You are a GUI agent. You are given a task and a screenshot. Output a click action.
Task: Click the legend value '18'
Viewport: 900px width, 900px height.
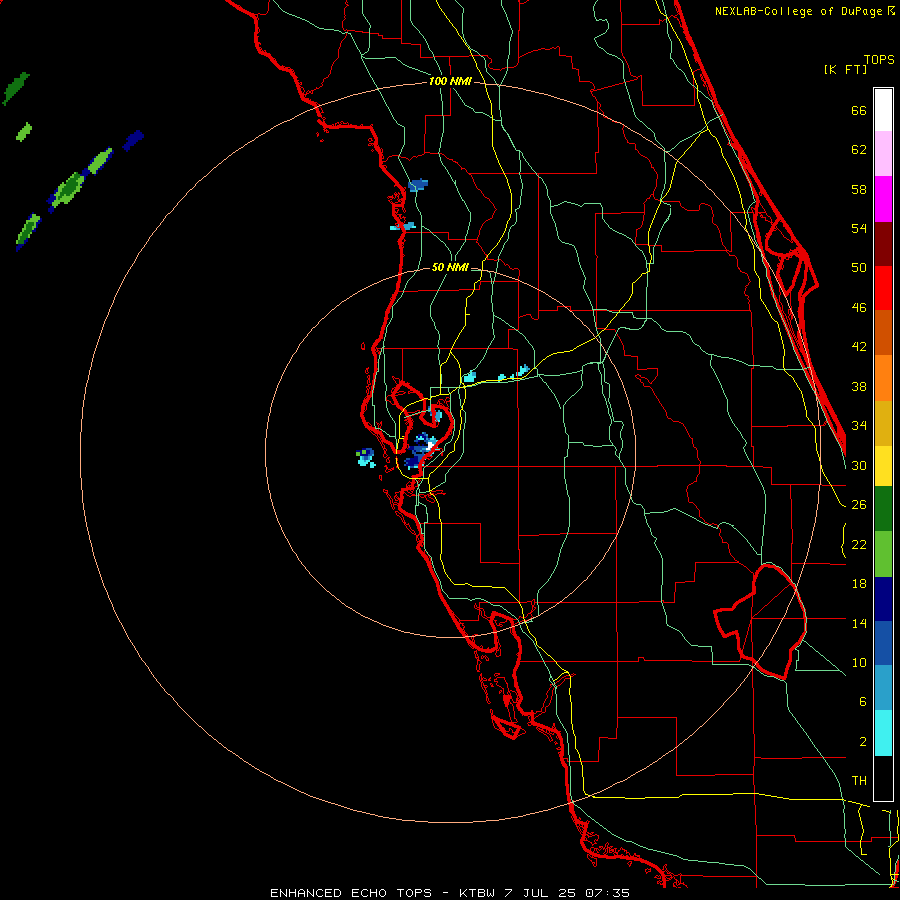(859, 584)
